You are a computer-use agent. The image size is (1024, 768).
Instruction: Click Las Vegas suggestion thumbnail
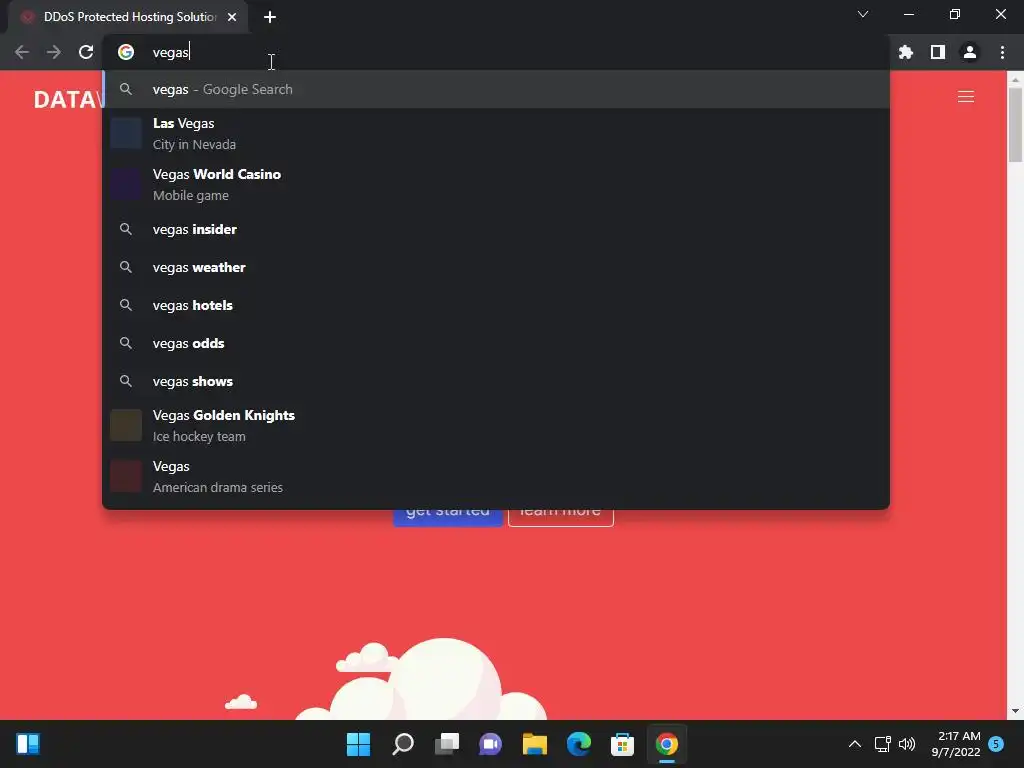(x=126, y=133)
